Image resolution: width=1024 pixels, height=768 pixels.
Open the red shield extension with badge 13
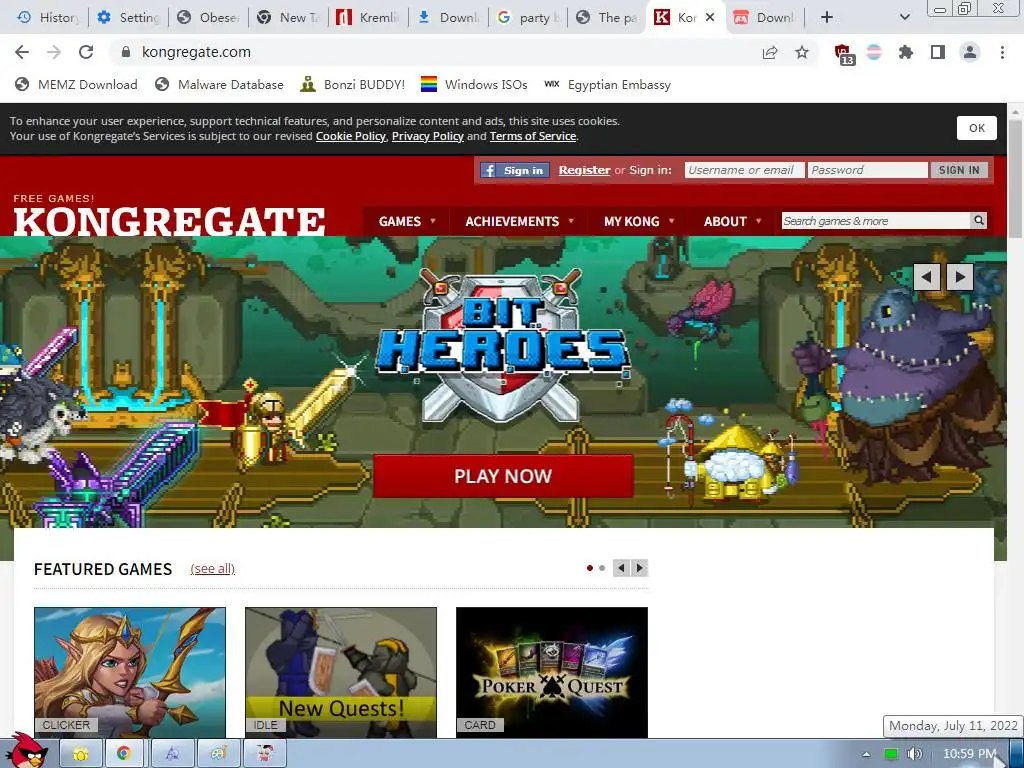point(844,54)
